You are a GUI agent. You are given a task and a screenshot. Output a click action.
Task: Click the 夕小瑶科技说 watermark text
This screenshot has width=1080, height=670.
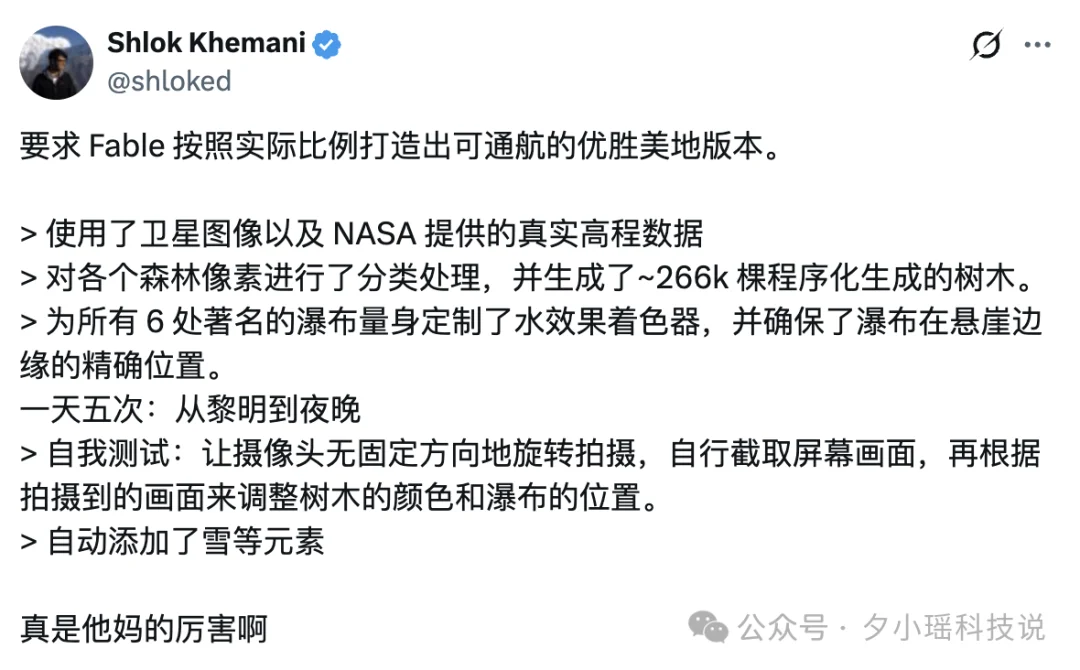(954, 627)
